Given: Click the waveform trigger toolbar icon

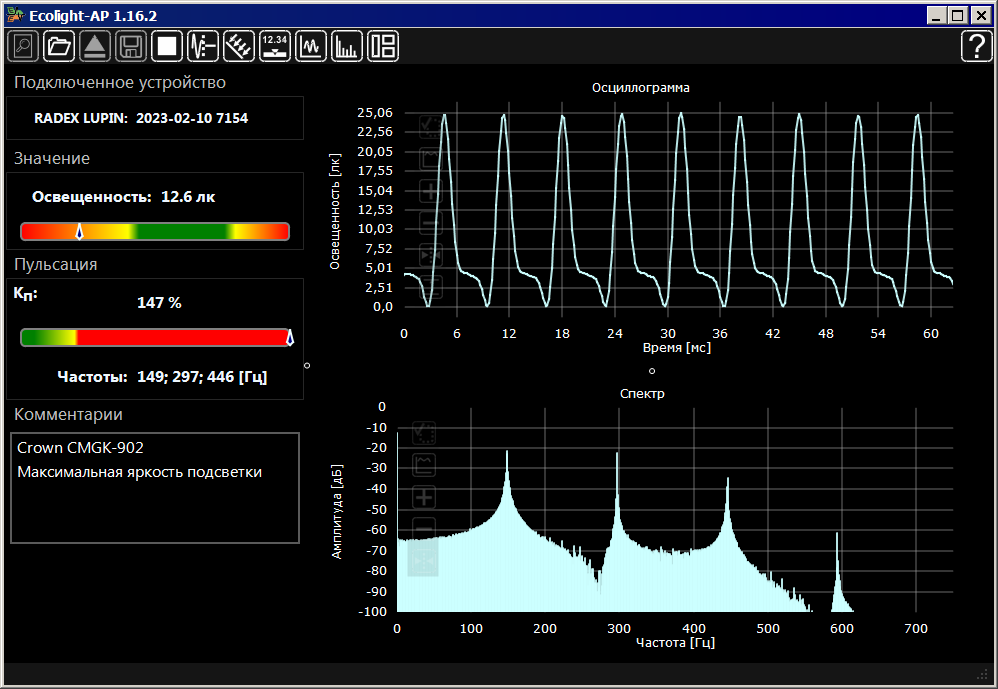Looking at the screenshot, I should click(203, 46).
